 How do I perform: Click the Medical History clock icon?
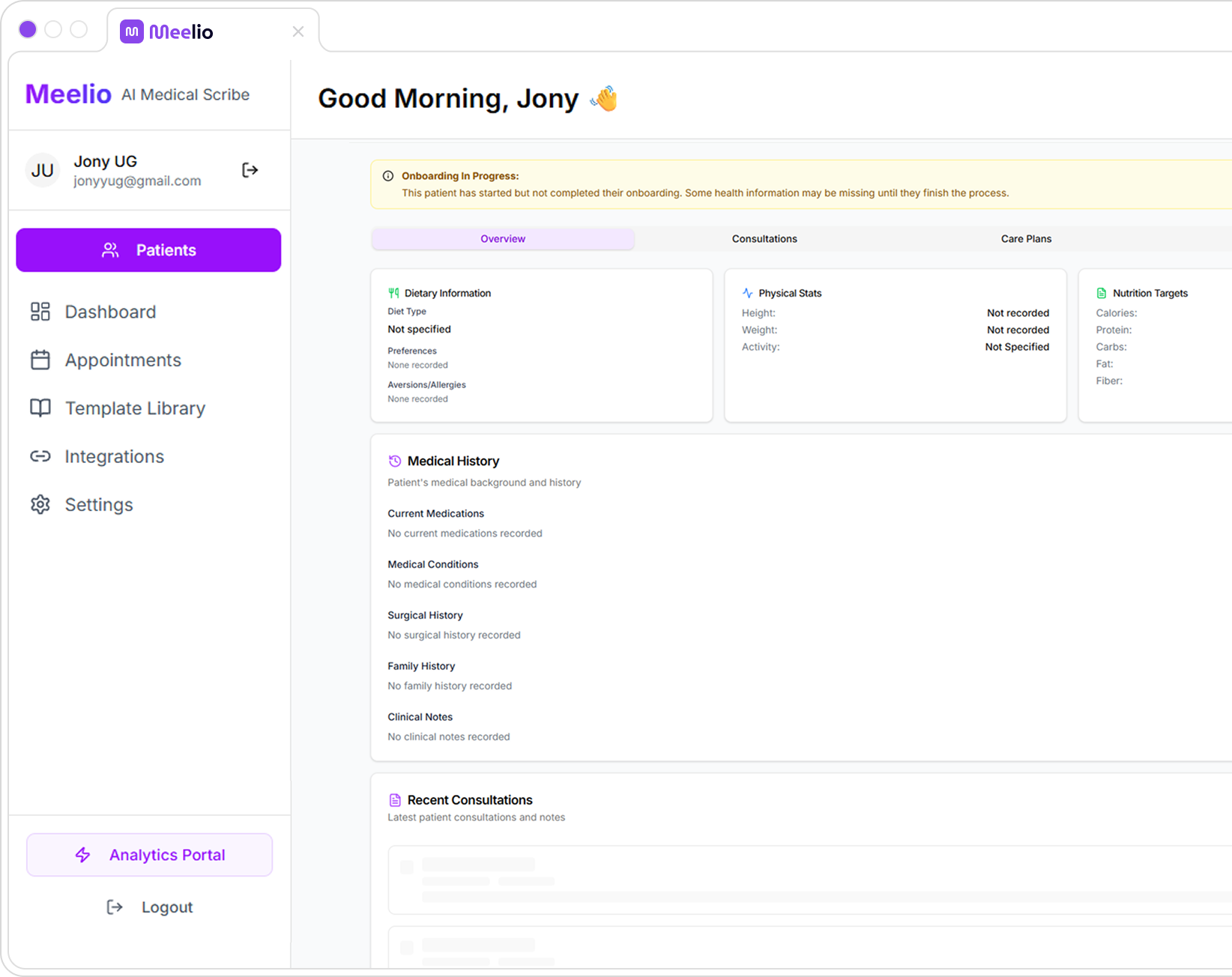point(395,462)
